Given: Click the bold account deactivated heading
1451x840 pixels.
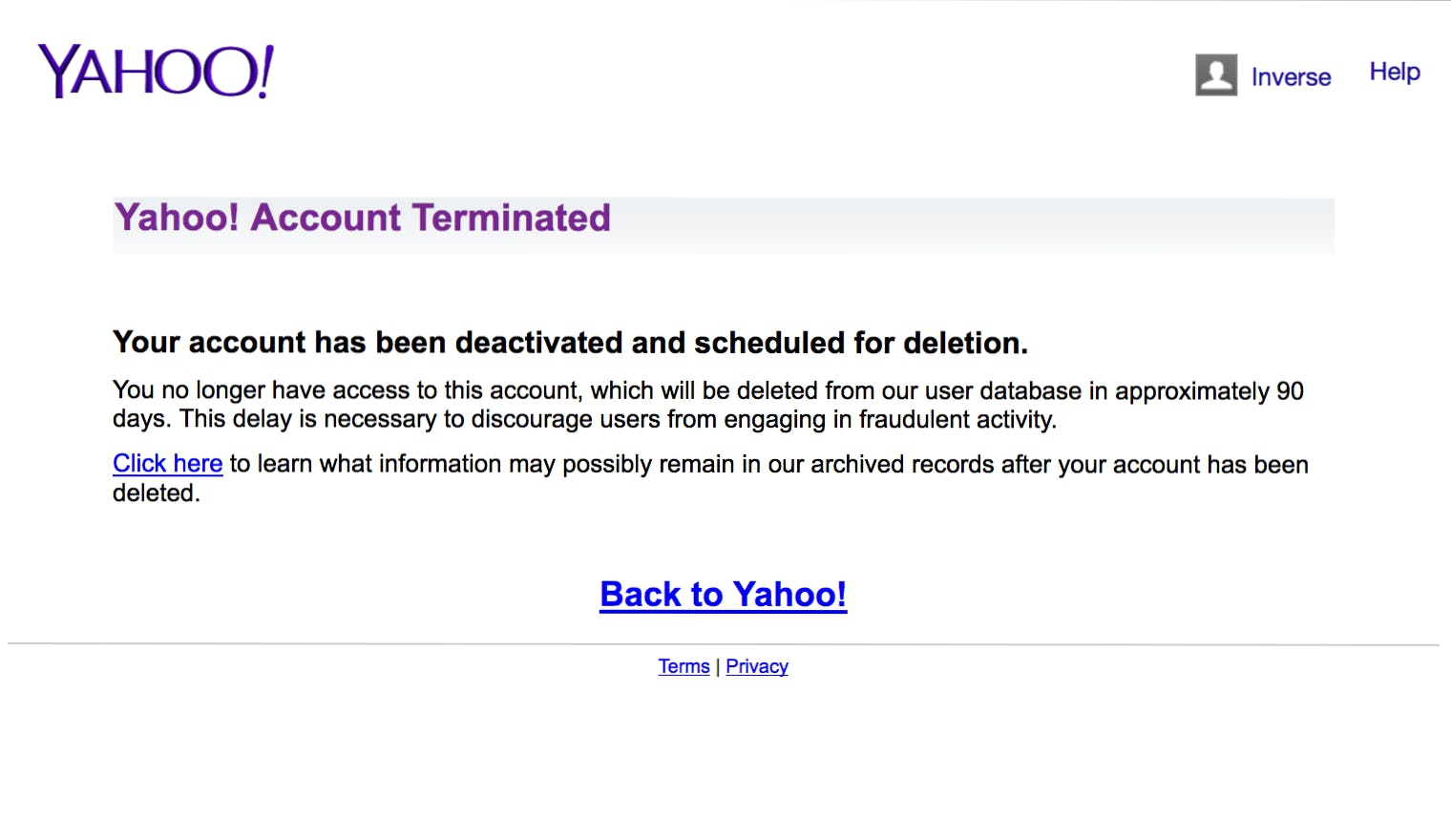Looking at the screenshot, I should coord(570,343).
